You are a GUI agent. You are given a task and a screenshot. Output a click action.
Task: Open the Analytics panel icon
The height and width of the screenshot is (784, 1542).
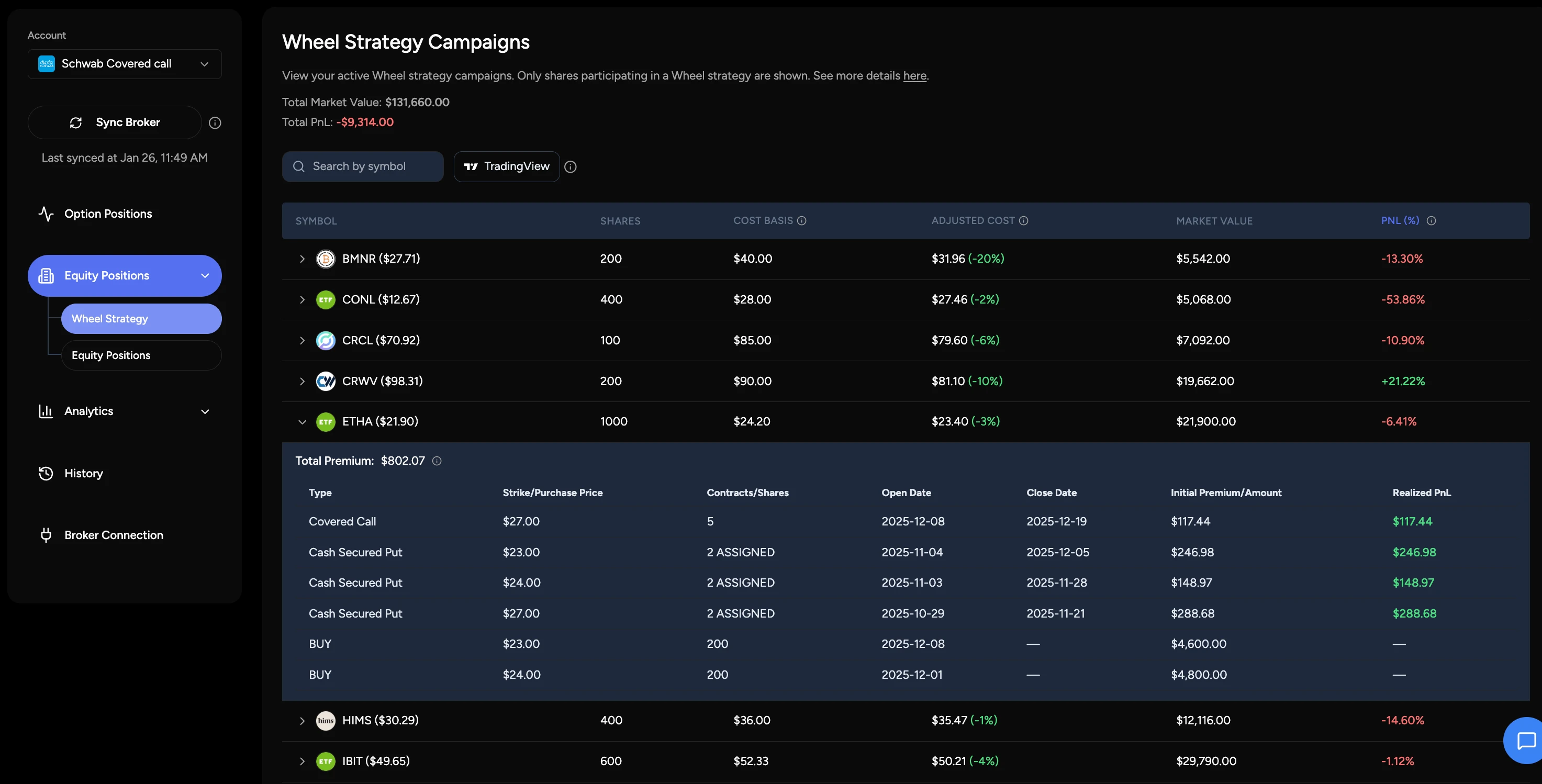47,411
